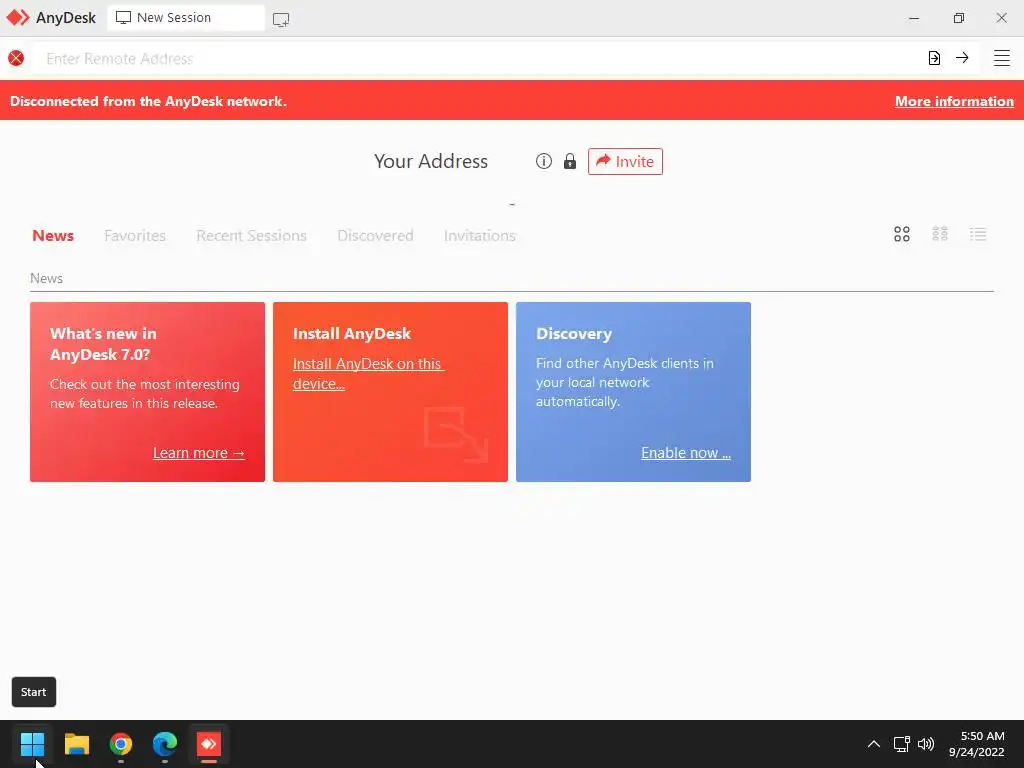Image resolution: width=1024 pixels, height=768 pixels.
Task: Switch to list view layout
Action: pyautogui.click(x=978, y=234)
